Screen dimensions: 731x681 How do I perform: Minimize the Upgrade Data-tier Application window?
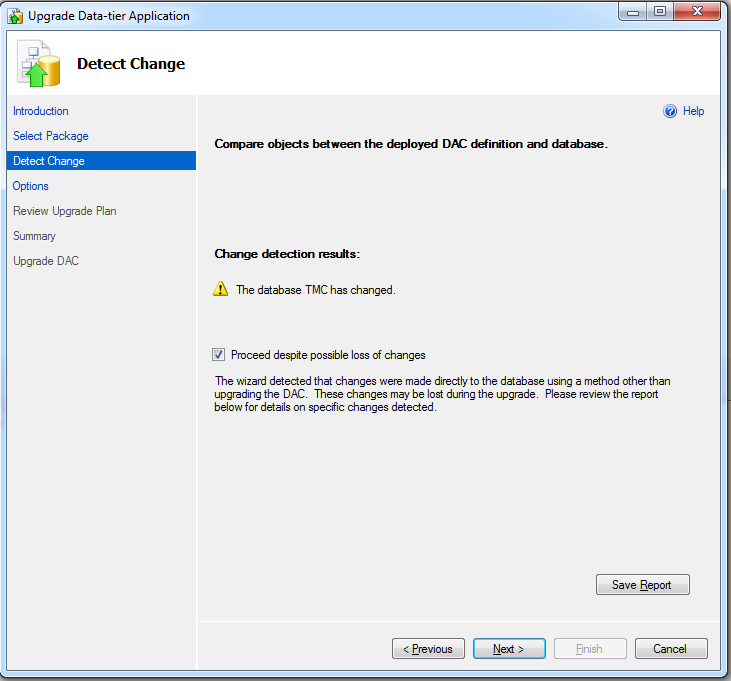(x=633, y=12)
